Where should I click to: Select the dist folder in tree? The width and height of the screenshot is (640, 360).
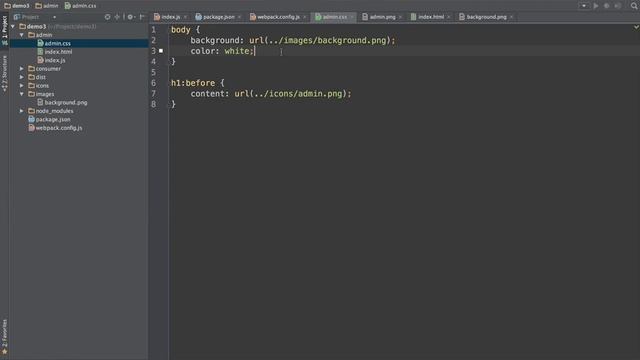[37, 77]
